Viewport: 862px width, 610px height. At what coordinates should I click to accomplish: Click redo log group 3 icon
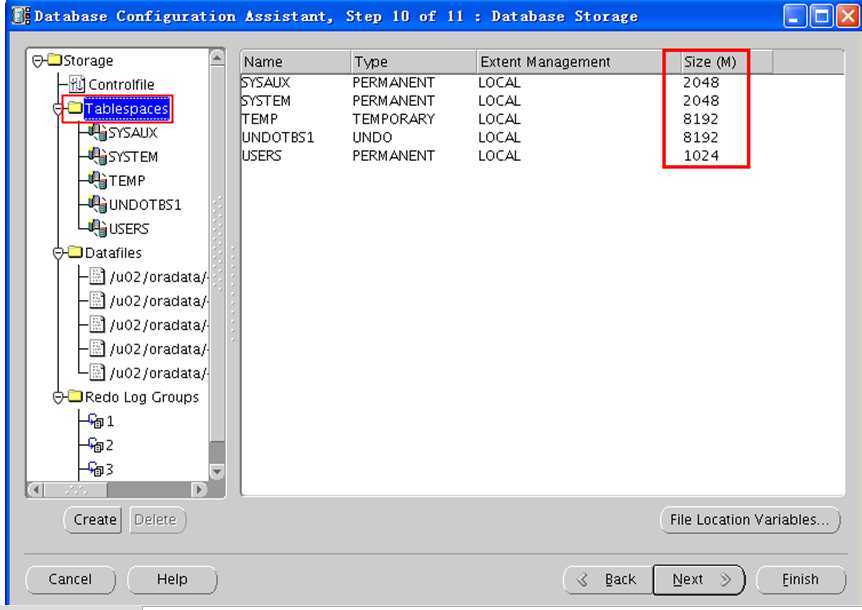tap(96, 469)
